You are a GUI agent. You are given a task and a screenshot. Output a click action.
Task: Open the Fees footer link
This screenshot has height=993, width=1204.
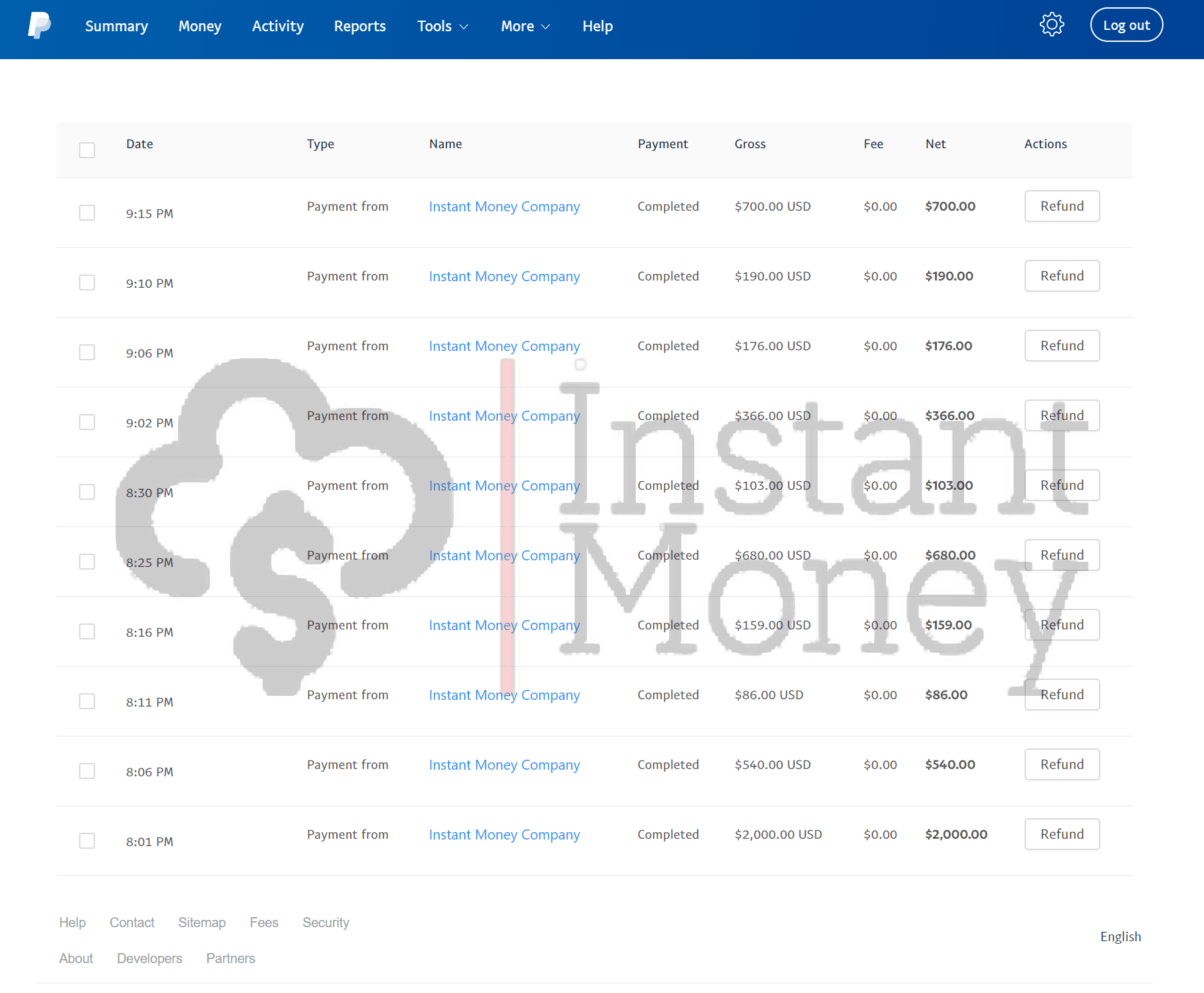pyautogui.click(x=264, y=923)
